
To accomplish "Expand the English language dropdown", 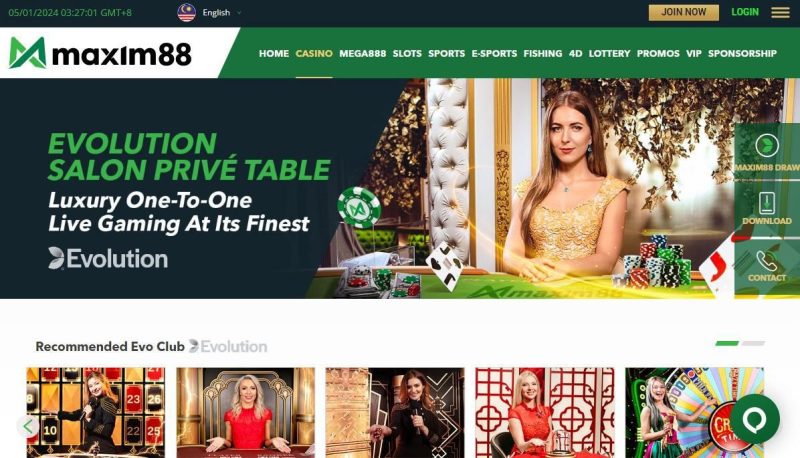I will pos(221,12).
